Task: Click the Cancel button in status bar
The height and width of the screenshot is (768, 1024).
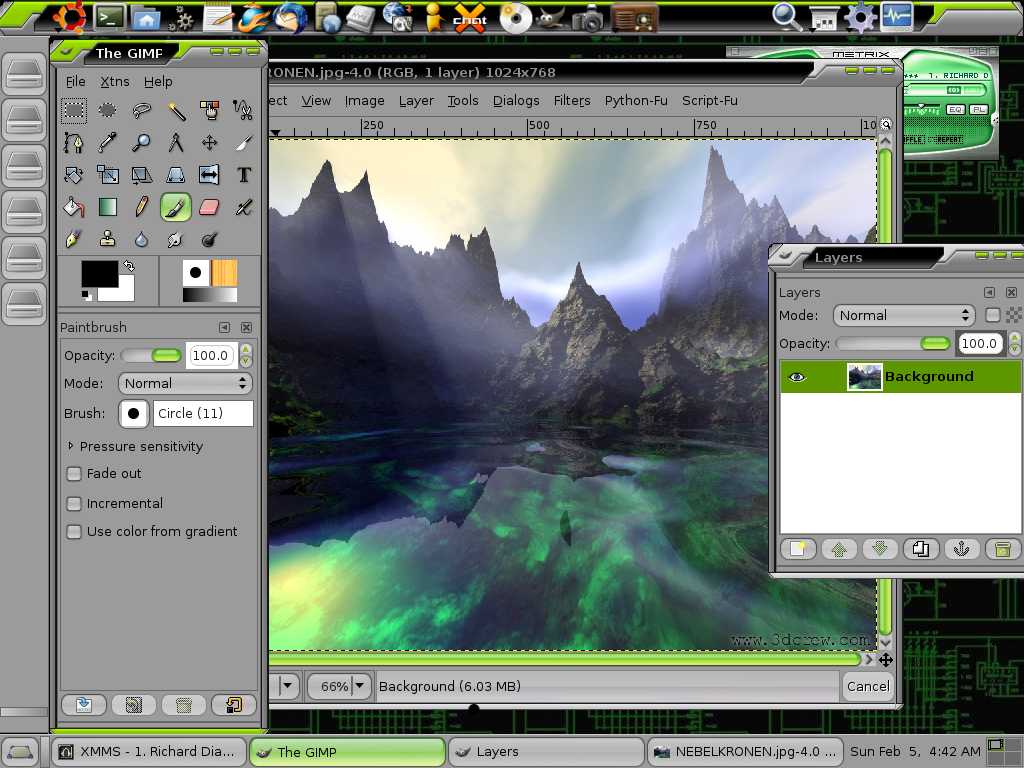Action: pos(867,686)
